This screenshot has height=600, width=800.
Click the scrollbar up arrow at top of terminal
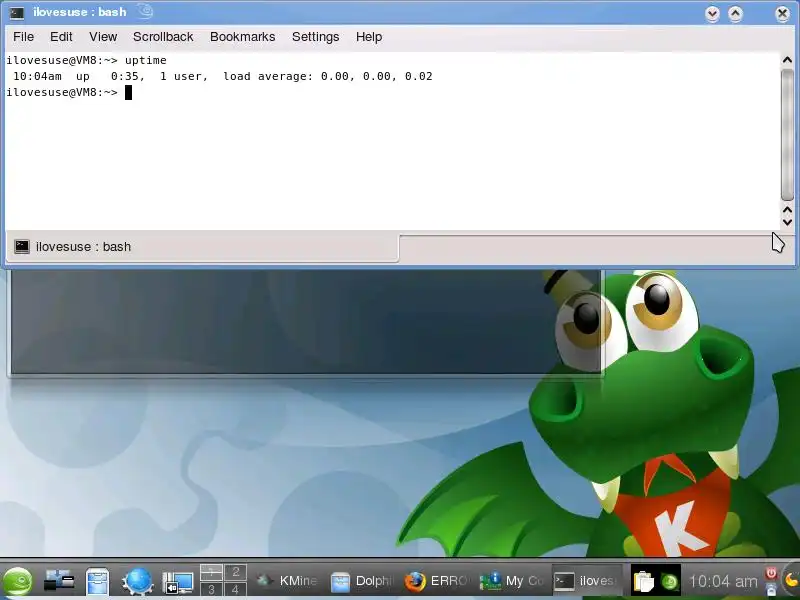(x=787, y=60)
